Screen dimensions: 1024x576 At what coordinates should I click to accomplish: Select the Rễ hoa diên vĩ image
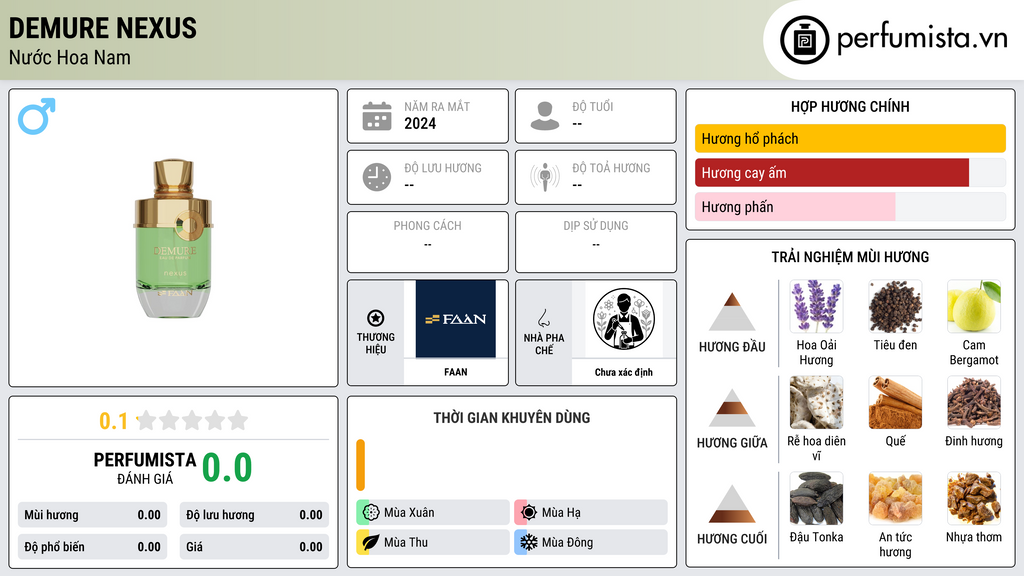tap(816, 402)
